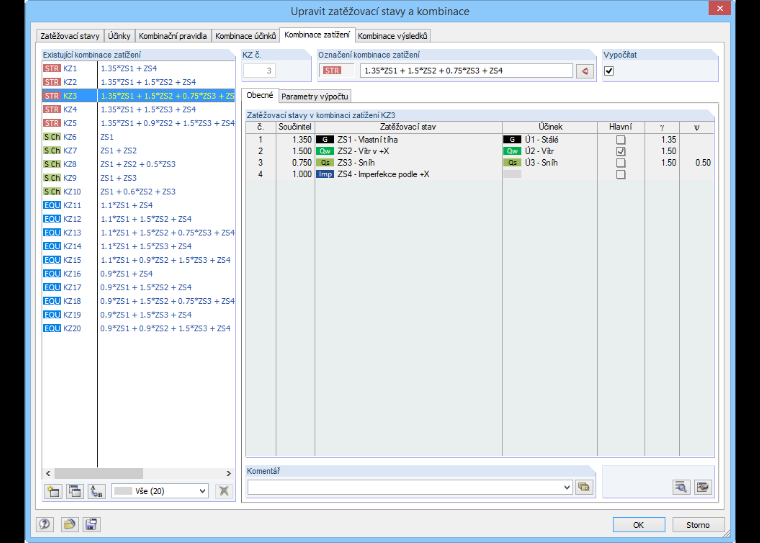This screenshot has width=760, height=543.
Task: Toggle Hlavní checkbox for ZS1 row
Action: tap(620, 140)
